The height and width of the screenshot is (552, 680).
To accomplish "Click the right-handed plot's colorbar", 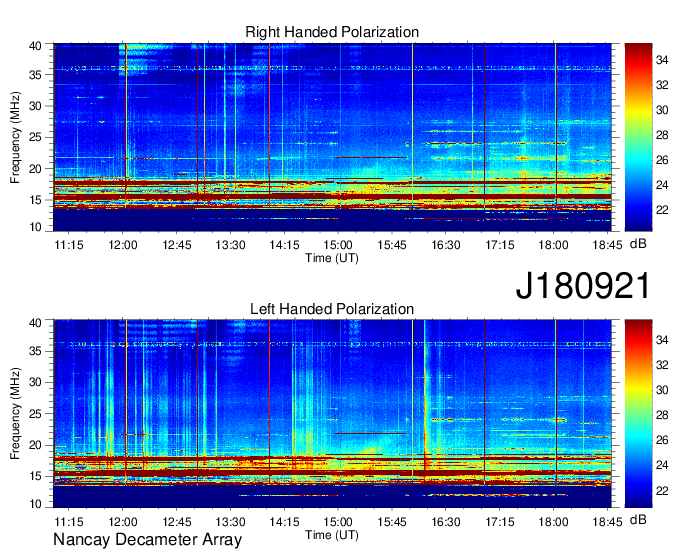I will point(638,137).
